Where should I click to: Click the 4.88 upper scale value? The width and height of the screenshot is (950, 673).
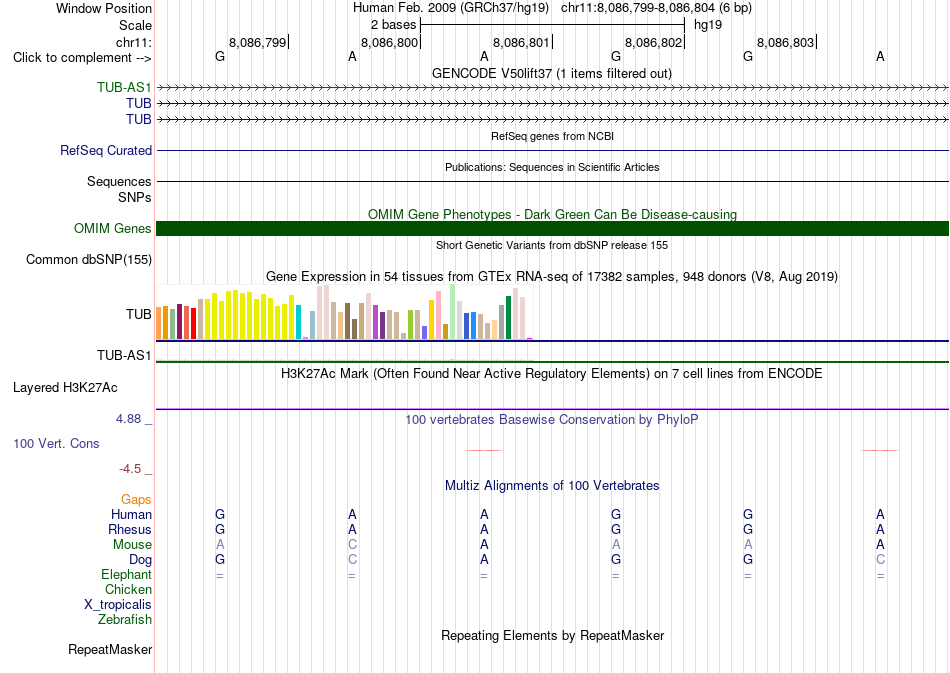128,419
